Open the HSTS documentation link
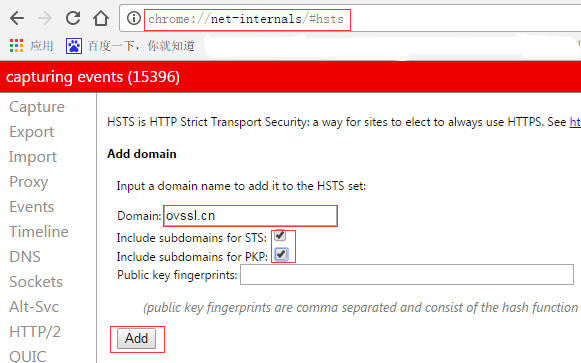Viewport: 581px width, 363px height. (x=575, y=122)
